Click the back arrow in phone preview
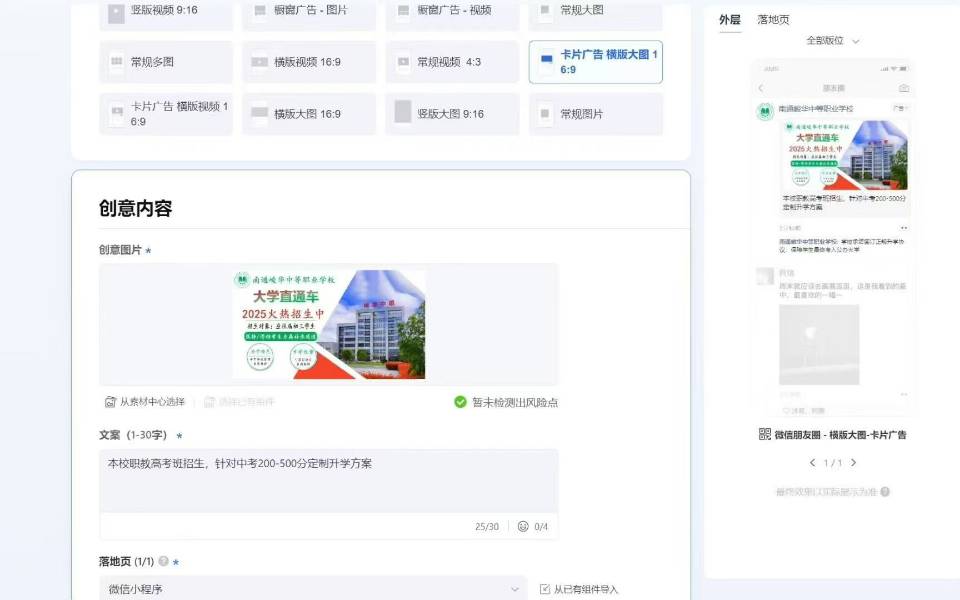This screenshot has height=600, width=960. click(x=761, y=88)
